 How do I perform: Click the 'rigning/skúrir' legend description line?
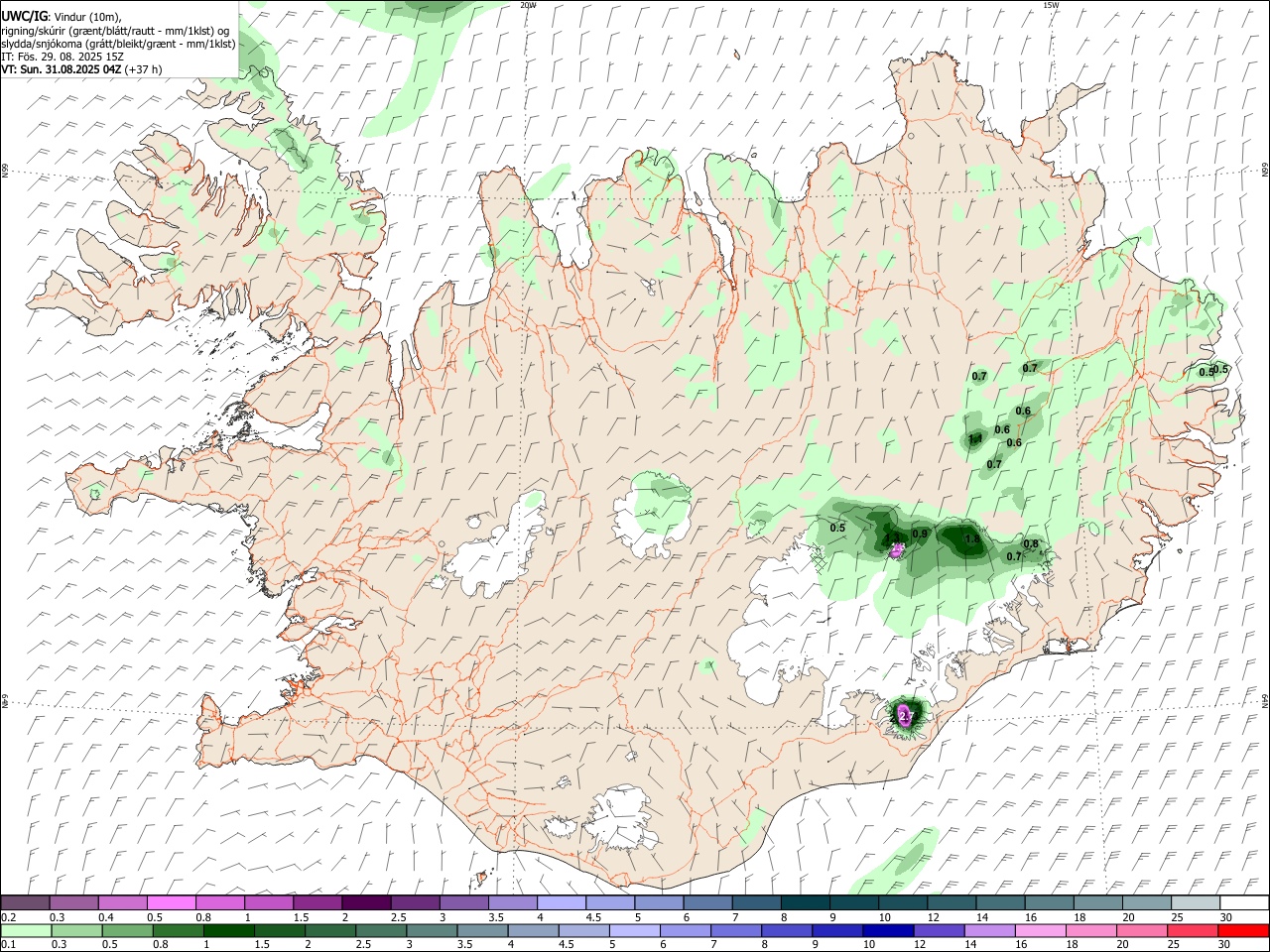[x=115, y=31]
